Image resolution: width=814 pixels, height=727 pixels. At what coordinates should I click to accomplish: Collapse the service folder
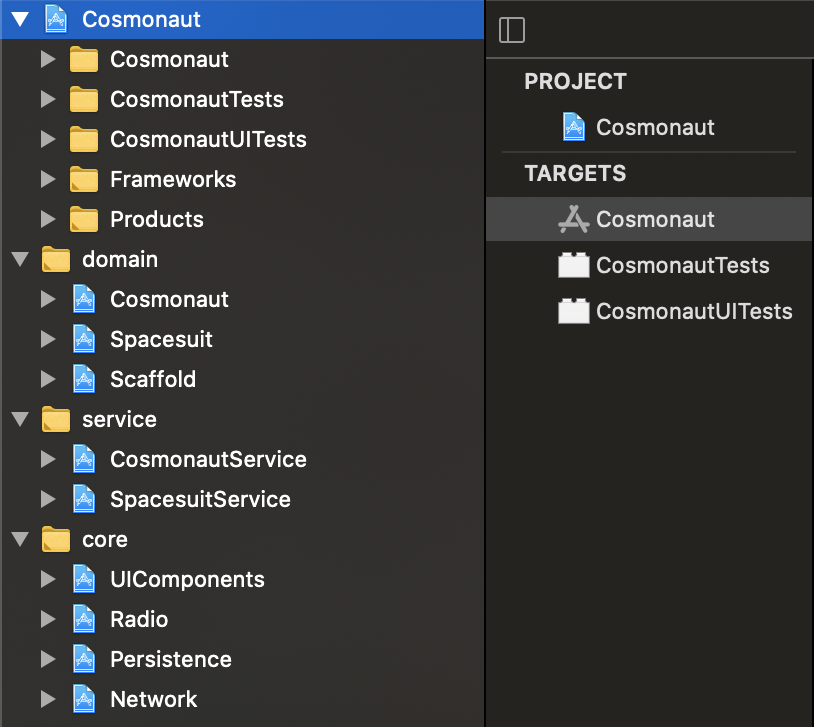(20, 419)
